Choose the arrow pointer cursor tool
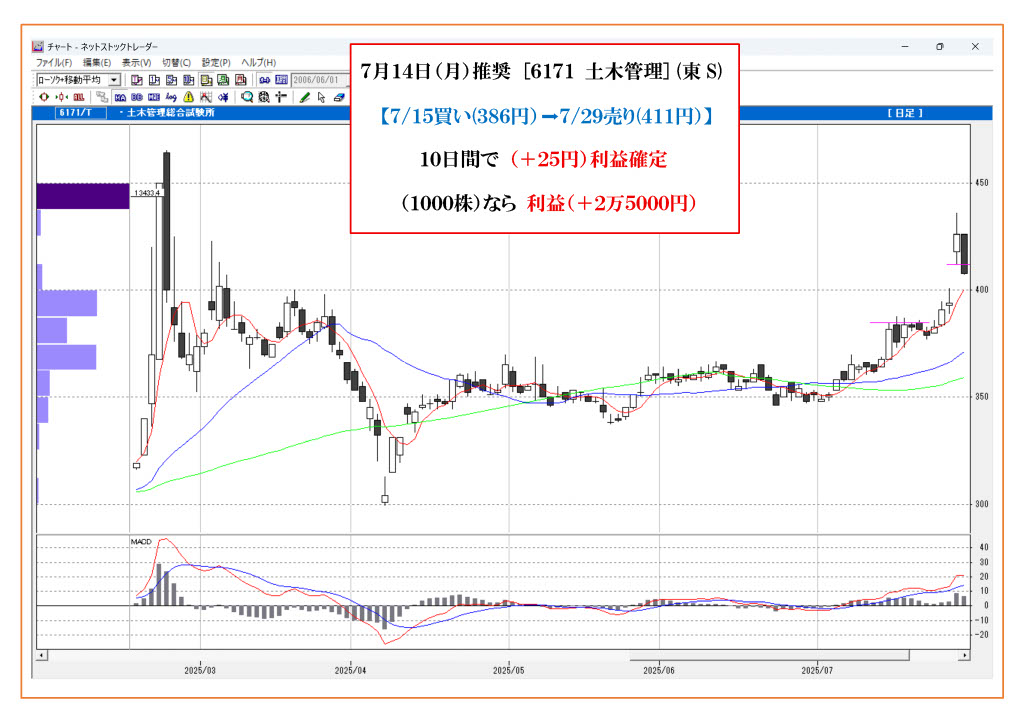1024x726 pixels. click(322, 97)
